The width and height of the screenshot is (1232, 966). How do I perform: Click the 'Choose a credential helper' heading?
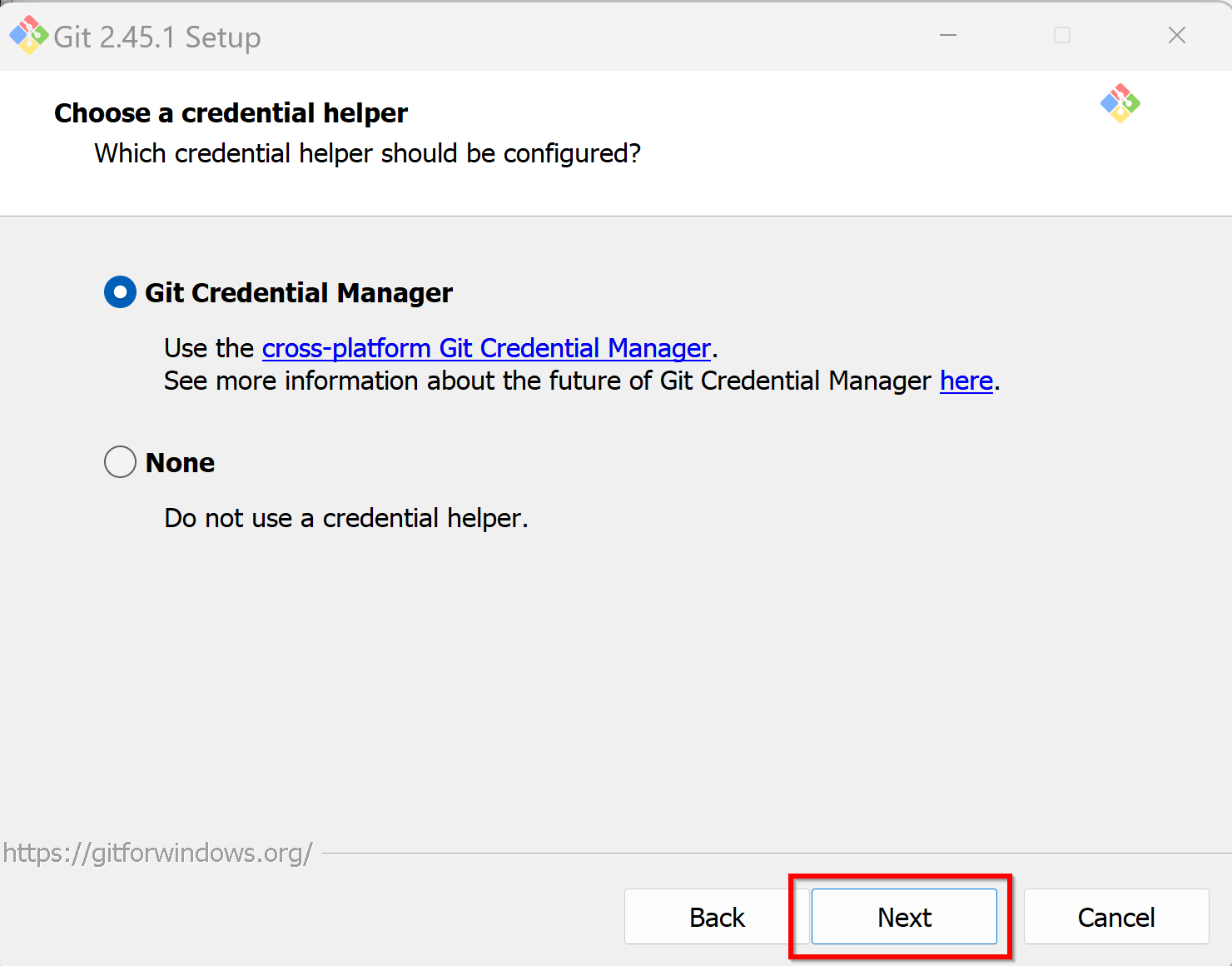pos(231,113)
